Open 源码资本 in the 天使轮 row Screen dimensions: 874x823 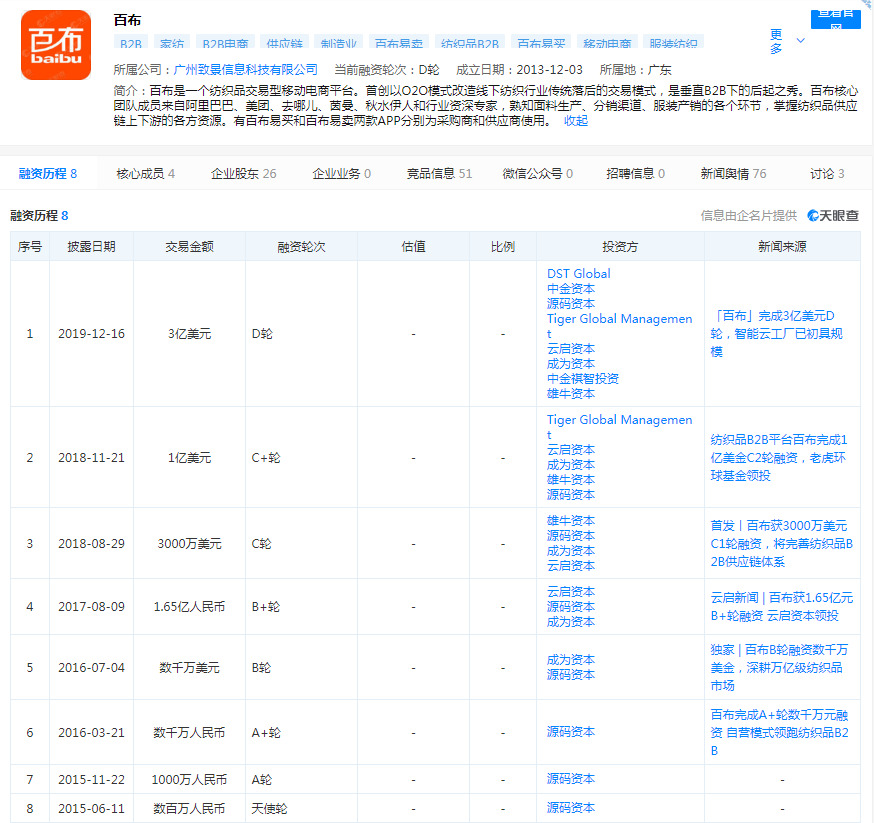[571, 807]
